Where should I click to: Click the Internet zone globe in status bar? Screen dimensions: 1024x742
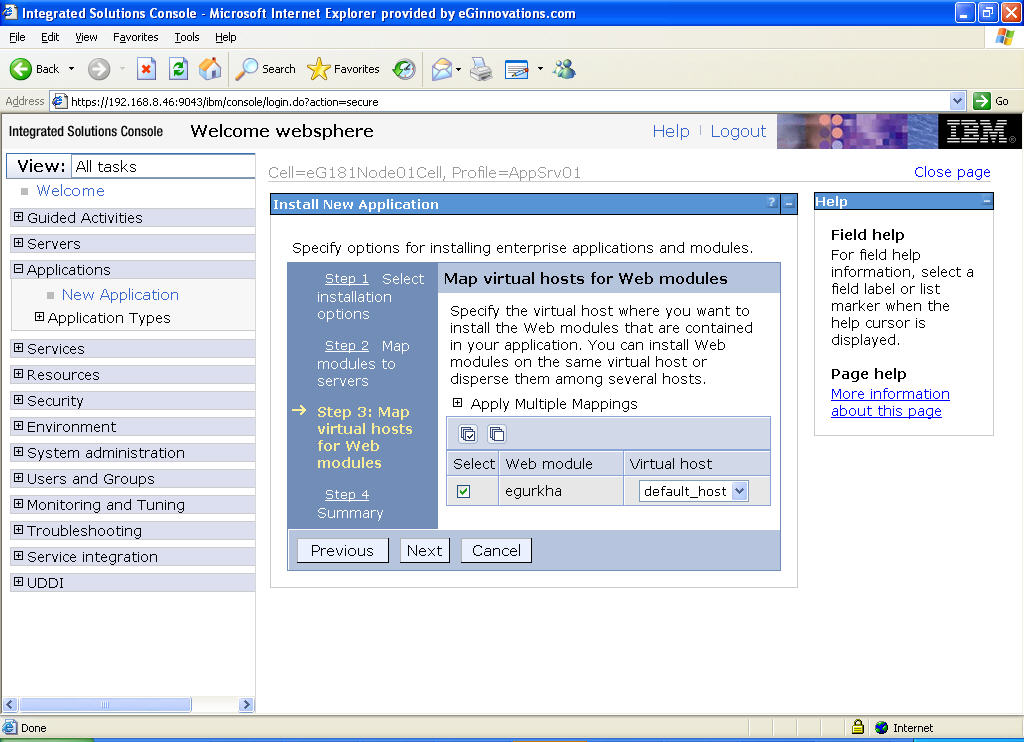882,728
